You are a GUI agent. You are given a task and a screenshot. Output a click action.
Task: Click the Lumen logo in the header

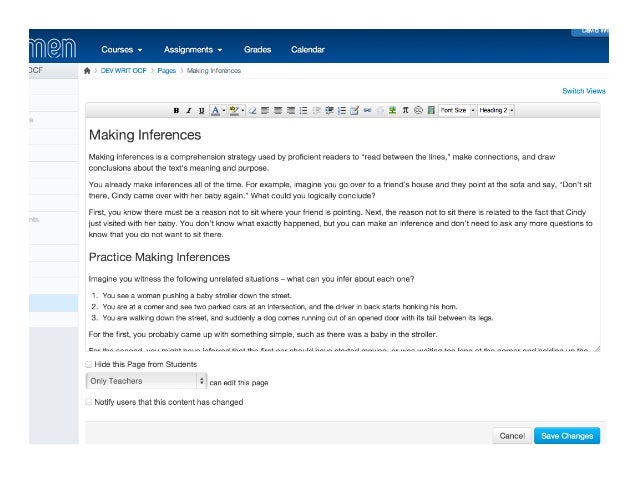(53, 48)
